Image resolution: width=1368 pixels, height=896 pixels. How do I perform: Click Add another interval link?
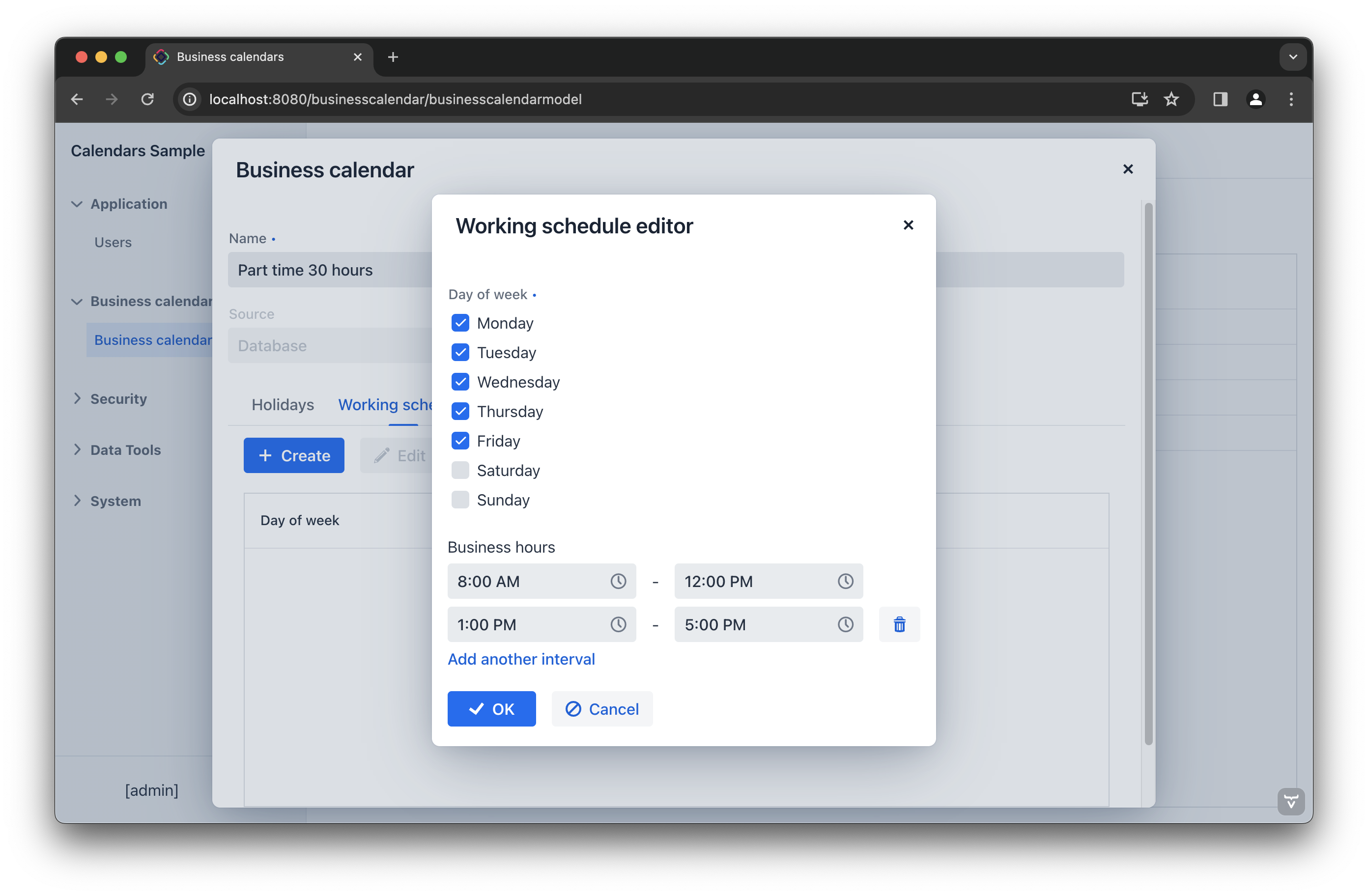pos(521,659)
